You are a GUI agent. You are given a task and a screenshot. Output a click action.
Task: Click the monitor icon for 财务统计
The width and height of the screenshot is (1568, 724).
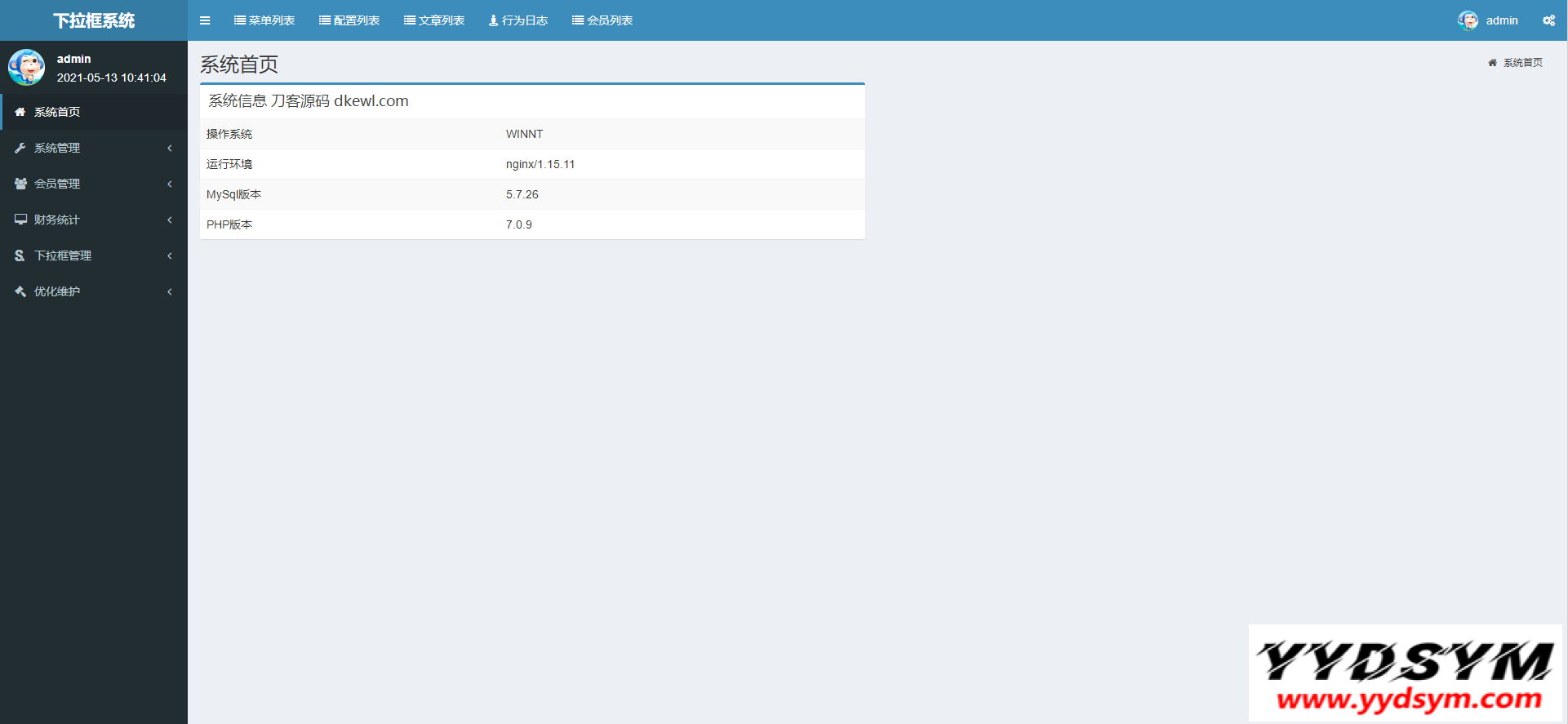point(20,220)
